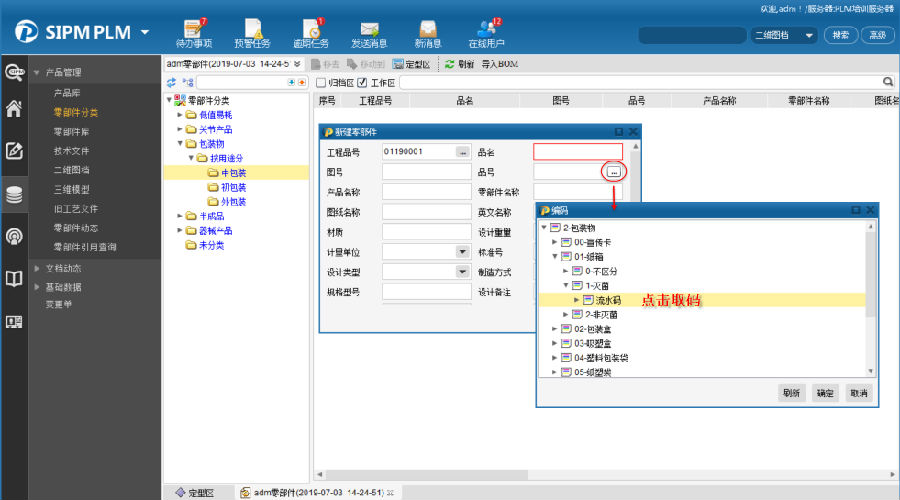Click the database stack icon in sidebar
The height and width of the screenshot is (500, 900).
(14, 194)
